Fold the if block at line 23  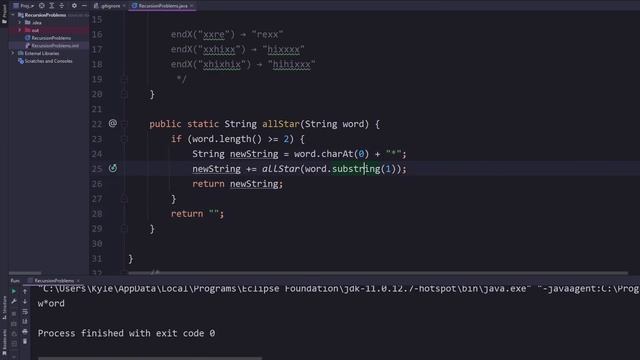point(124,139)
